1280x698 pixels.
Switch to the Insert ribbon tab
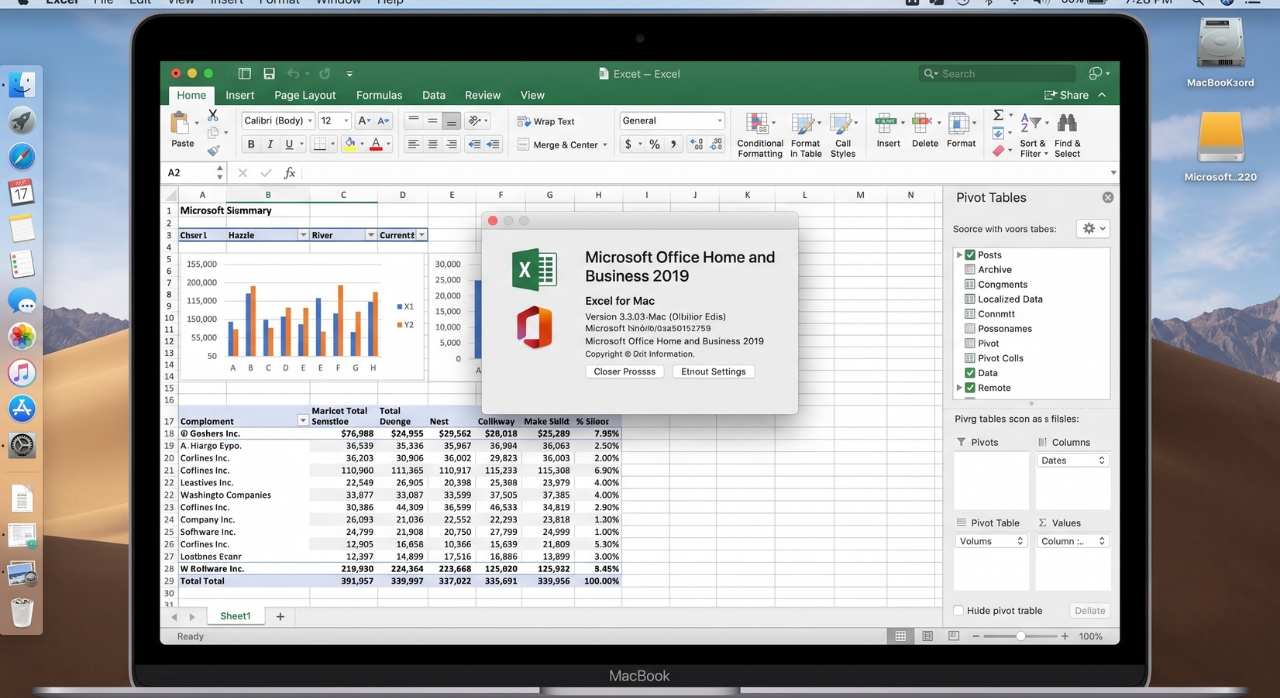coord(240,96)
